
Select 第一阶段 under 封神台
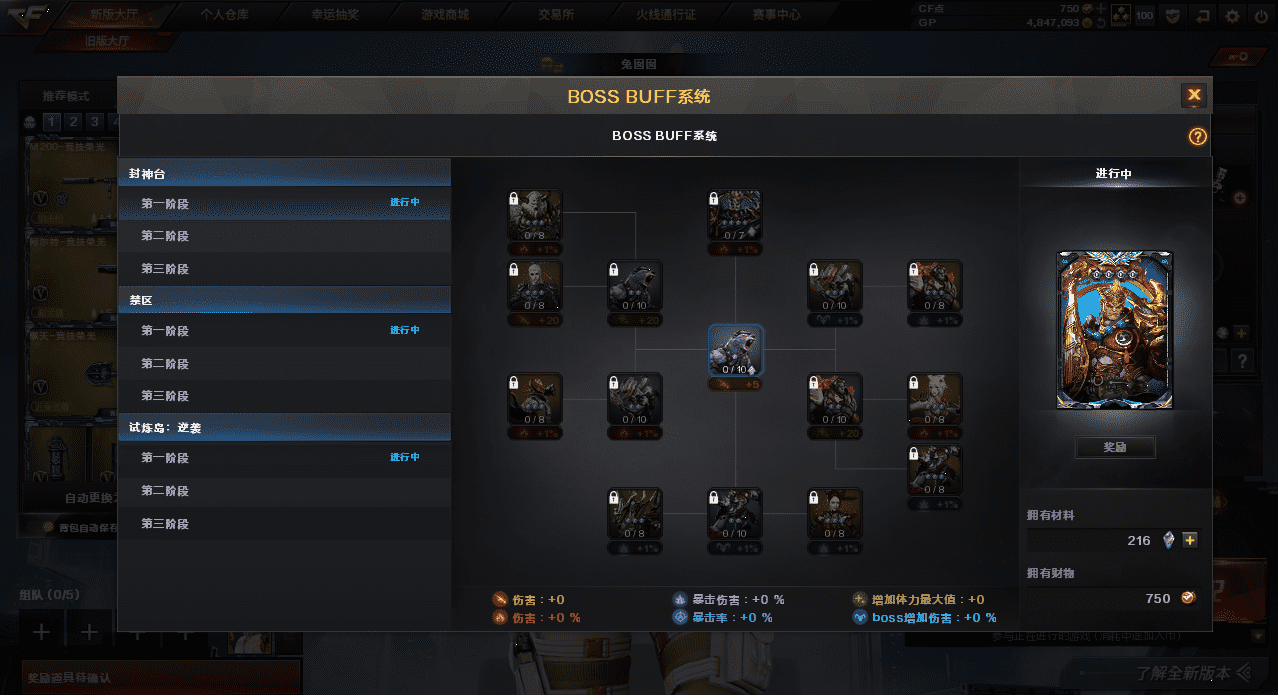(284, 203)
